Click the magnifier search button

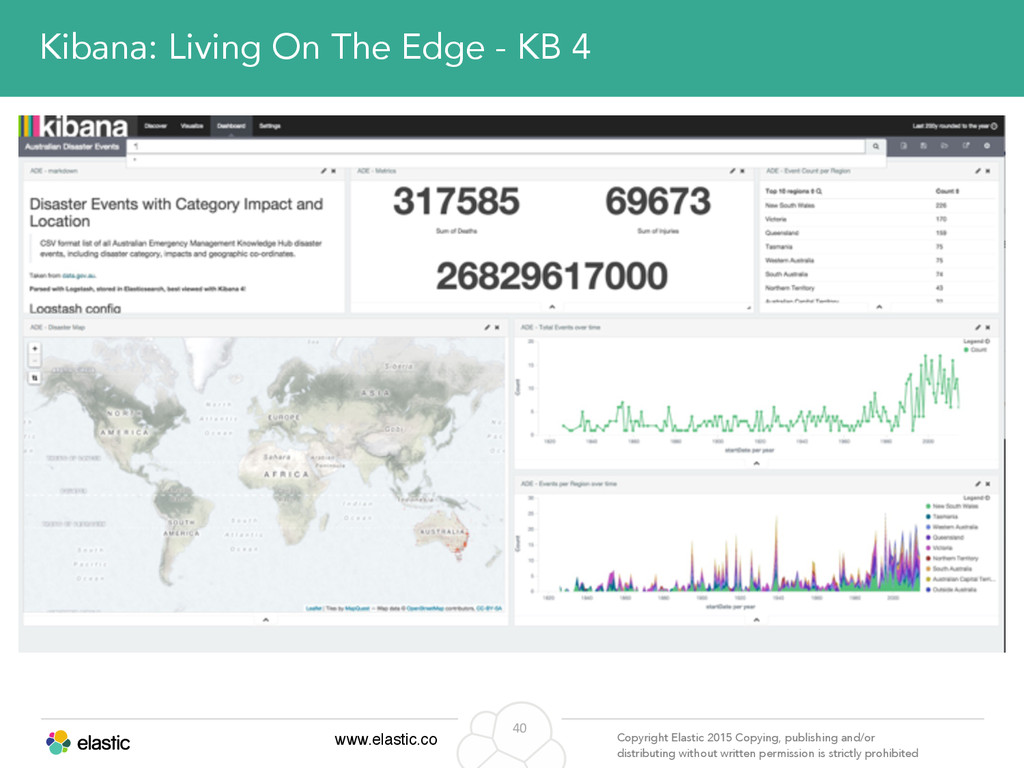coord(876,146)
